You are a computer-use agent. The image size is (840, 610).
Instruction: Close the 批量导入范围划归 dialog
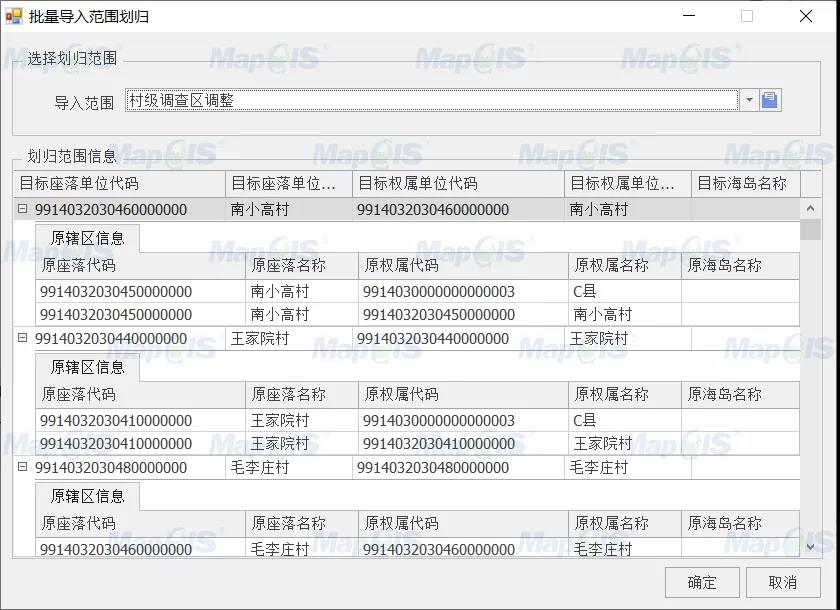click(x=805, y=16)
